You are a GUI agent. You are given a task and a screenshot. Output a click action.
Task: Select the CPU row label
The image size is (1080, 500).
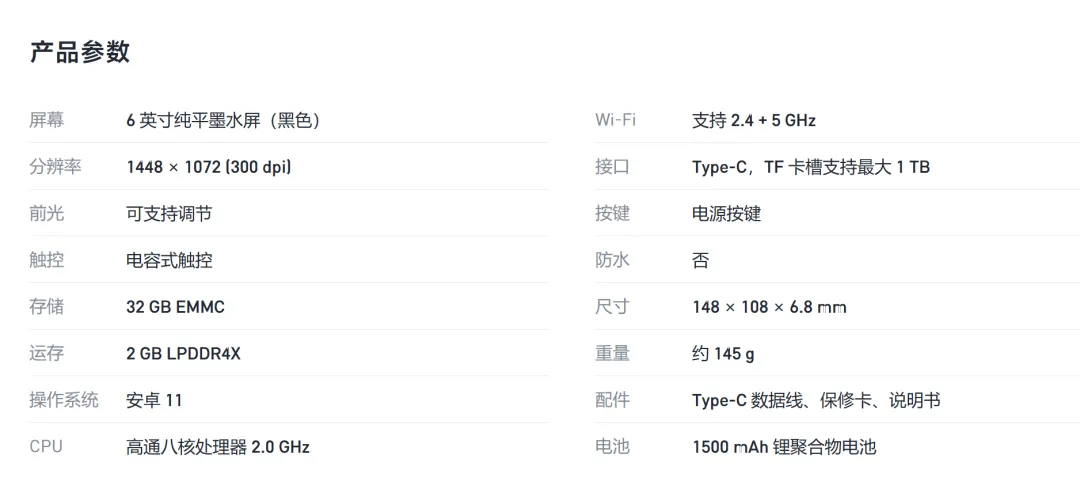[x=46, y=447]
